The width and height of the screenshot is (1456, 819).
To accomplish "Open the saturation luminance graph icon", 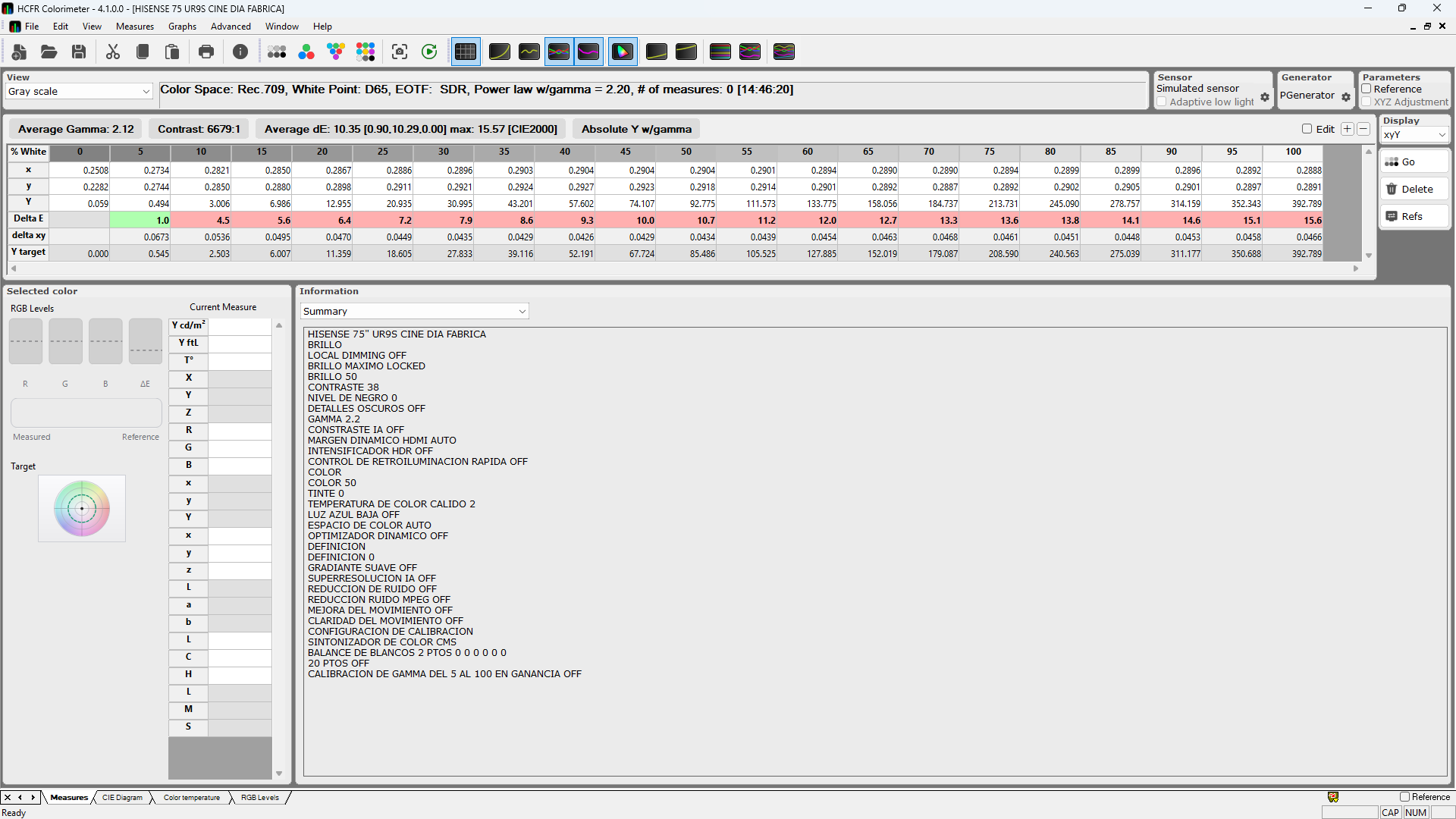I will [720, 52].
